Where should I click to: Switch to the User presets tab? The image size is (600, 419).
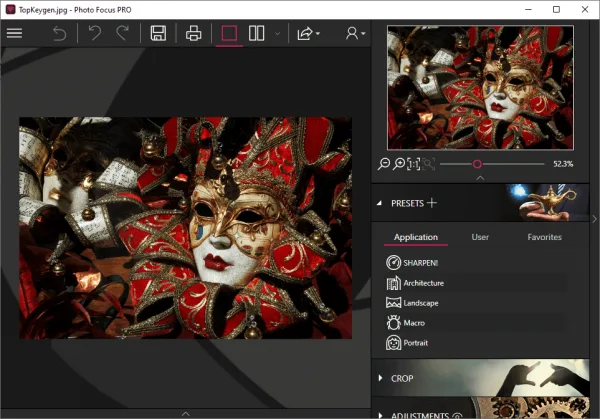point(480,237)
